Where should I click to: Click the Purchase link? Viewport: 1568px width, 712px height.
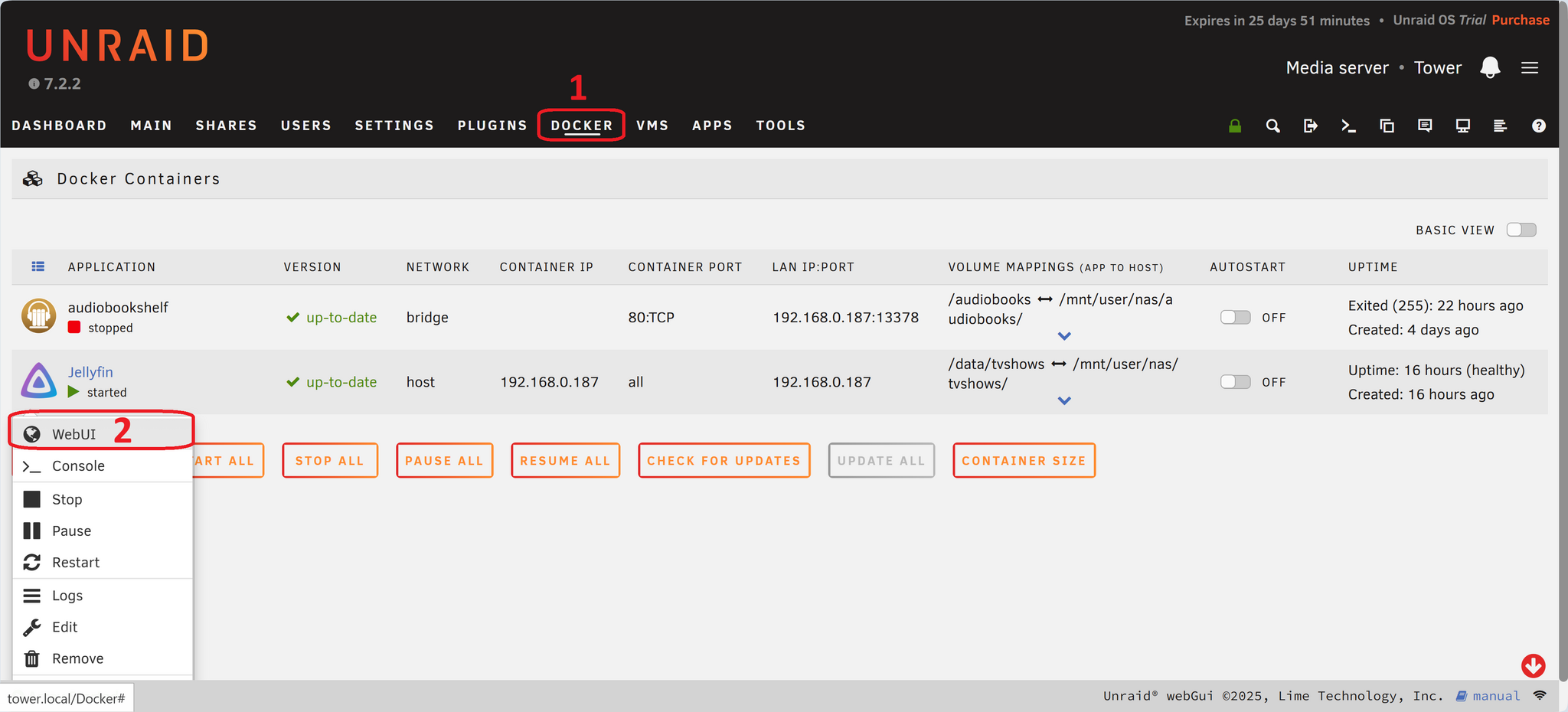tap(1521, 20)
